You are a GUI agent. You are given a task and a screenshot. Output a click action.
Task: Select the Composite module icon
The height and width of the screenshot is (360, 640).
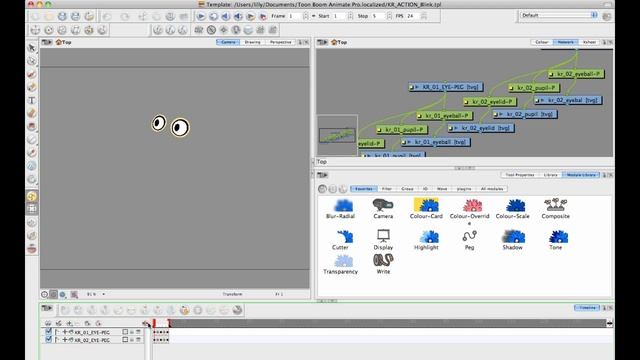point(556,205)
